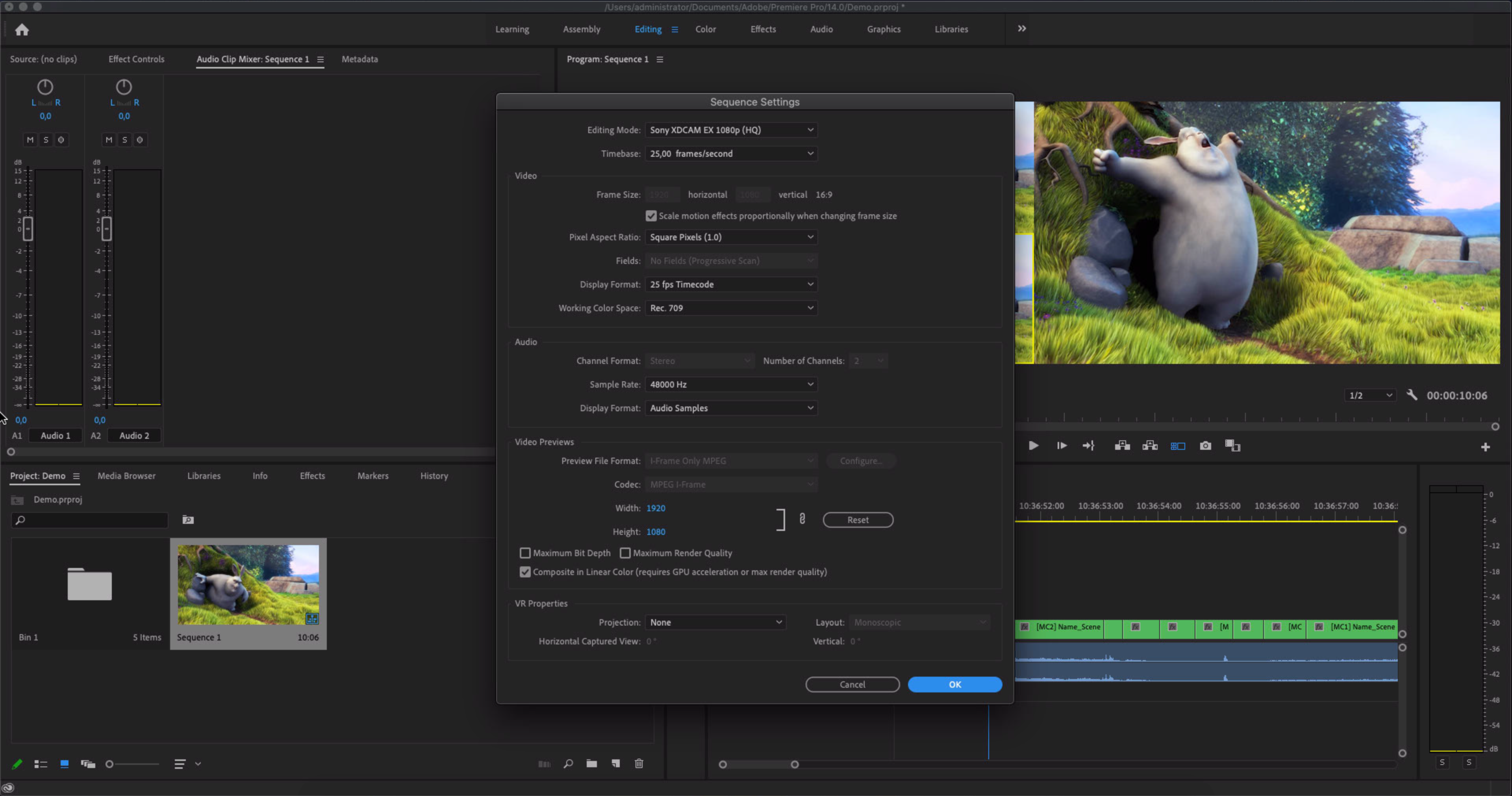
Task: Open Audio Clip Mixer panel menu icon
Action: point(320,59)
